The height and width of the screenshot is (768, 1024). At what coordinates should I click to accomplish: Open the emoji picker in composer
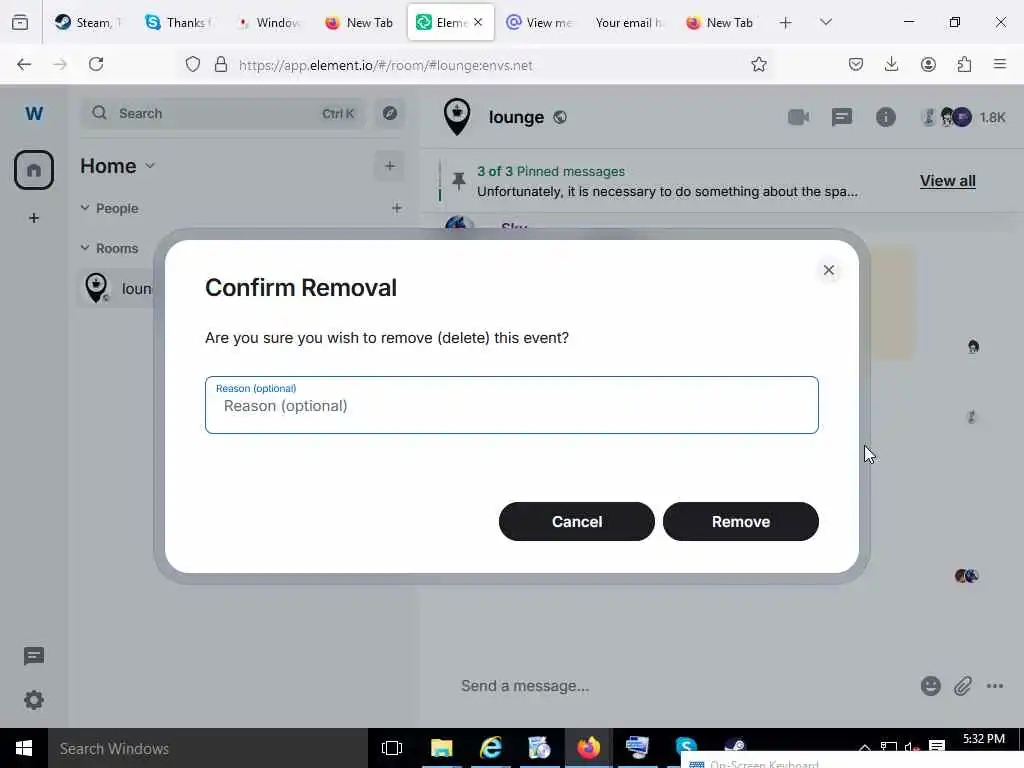930,686
